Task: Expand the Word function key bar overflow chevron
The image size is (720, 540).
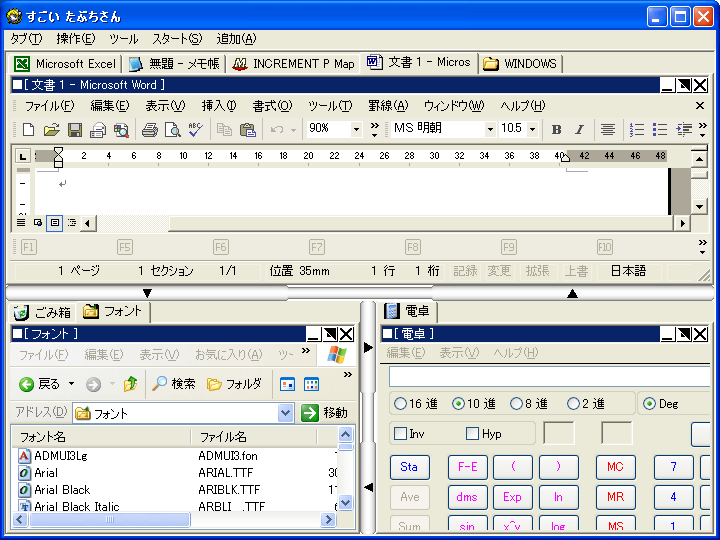Action: (x=703, y=247)
